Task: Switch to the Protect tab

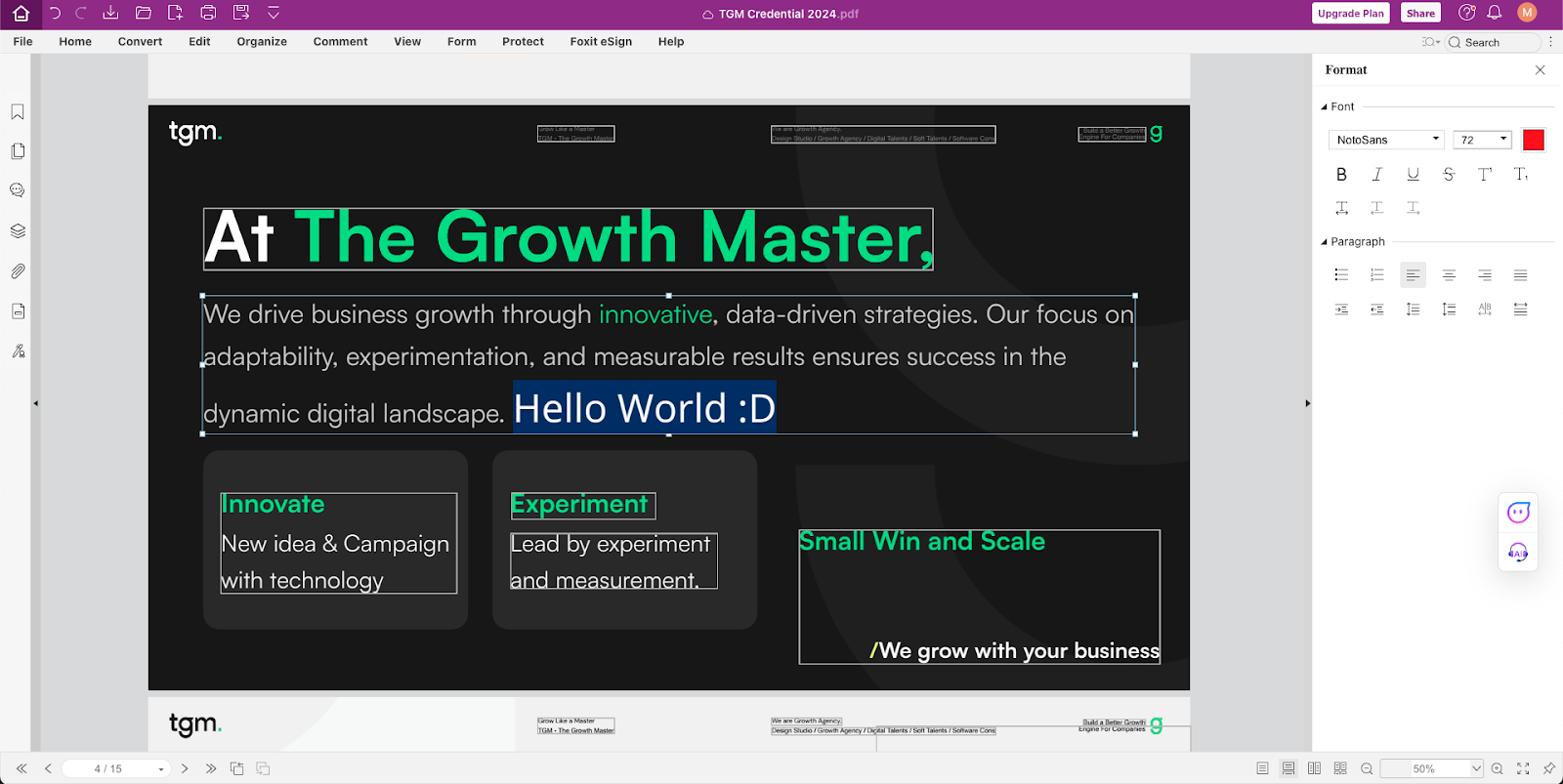Action: coord(523,42)
